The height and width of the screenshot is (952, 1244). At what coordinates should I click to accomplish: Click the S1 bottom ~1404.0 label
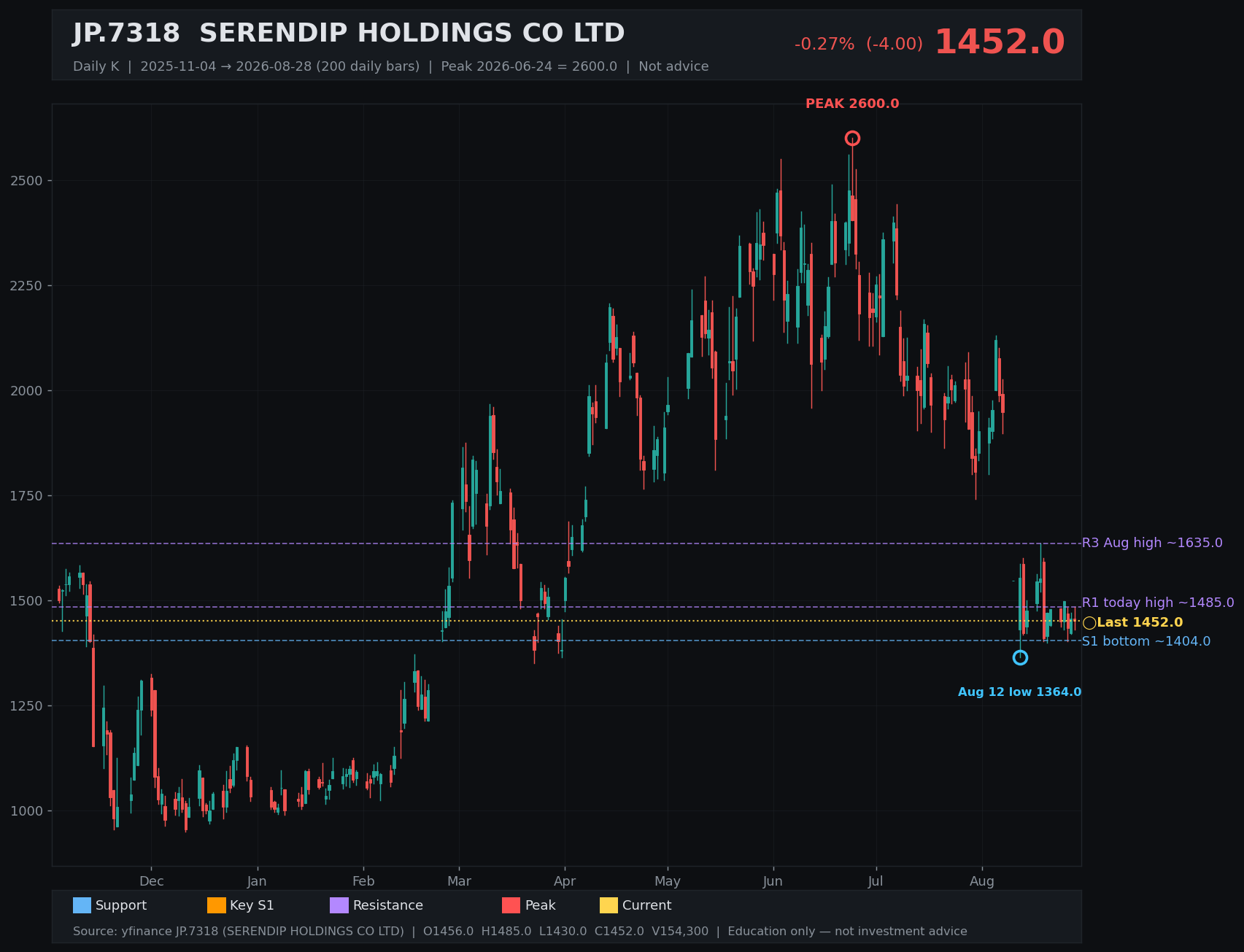(x=1146, y=642)
